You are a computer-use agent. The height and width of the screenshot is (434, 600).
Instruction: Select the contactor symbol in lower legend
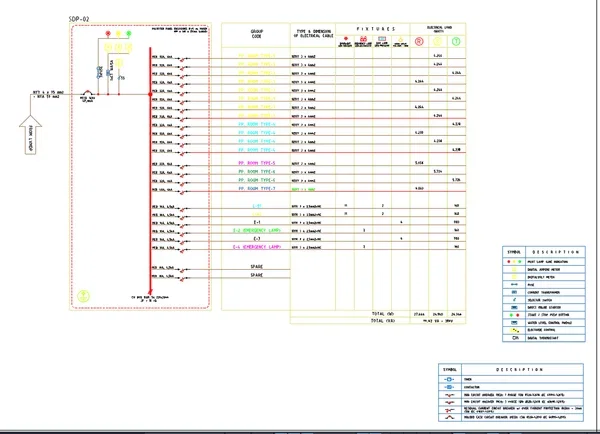[x=450, y=387]
